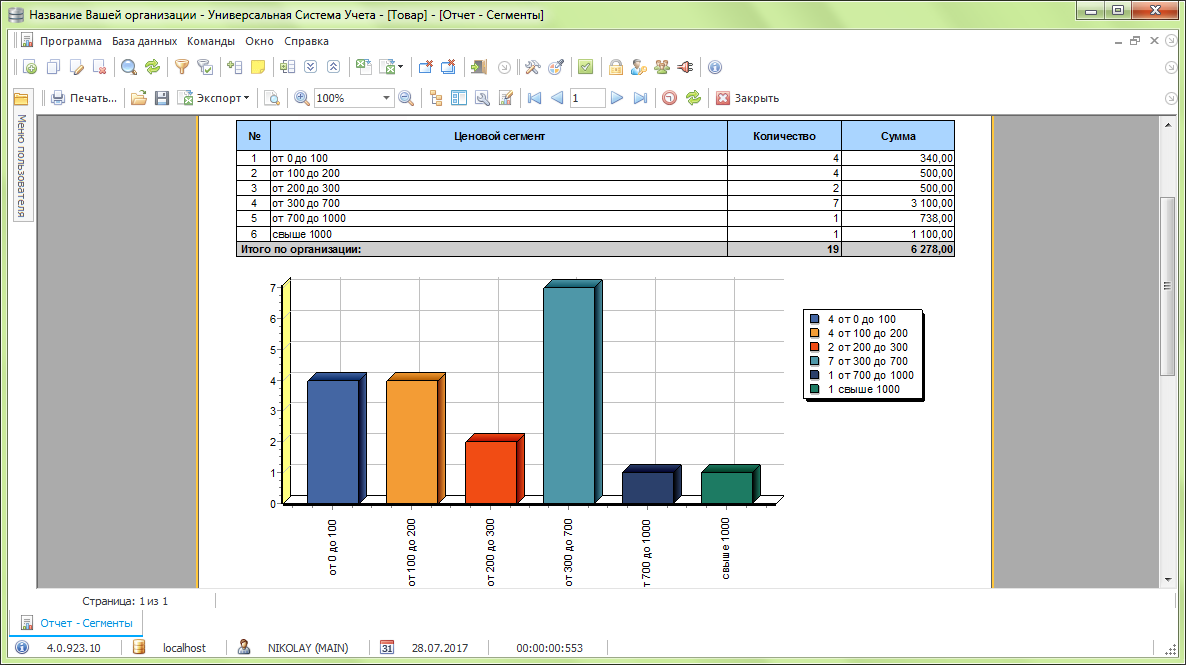Image resolution: width=1186 pixels, height=665 pixels.
Task: Open the tools wrench and hammer icon
Action: (532, 67)
